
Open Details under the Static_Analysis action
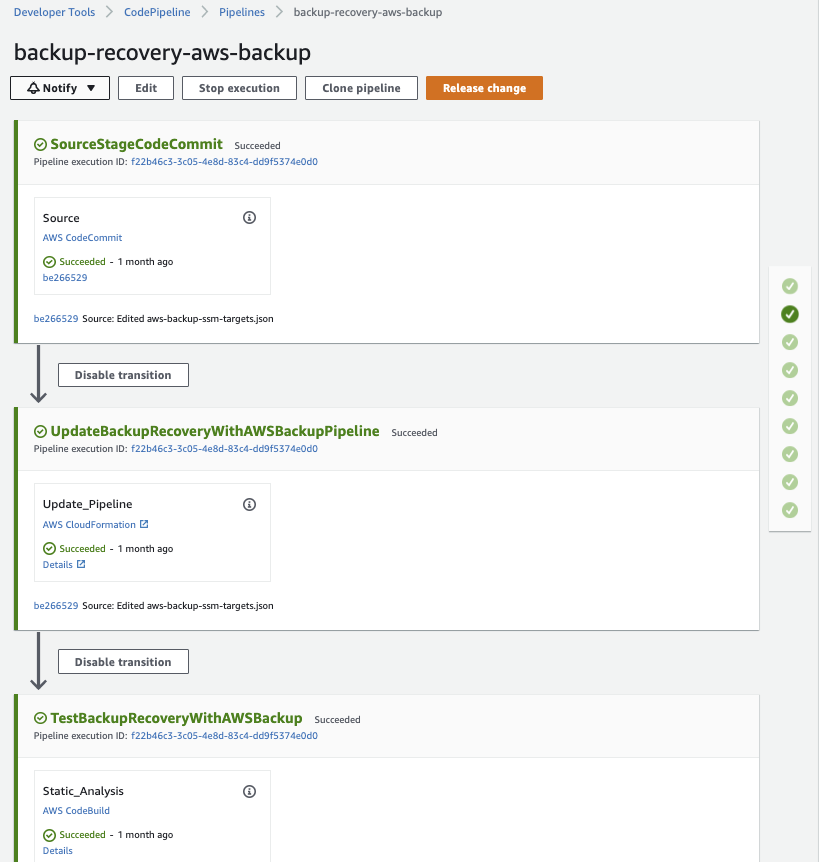coord(57,850)
